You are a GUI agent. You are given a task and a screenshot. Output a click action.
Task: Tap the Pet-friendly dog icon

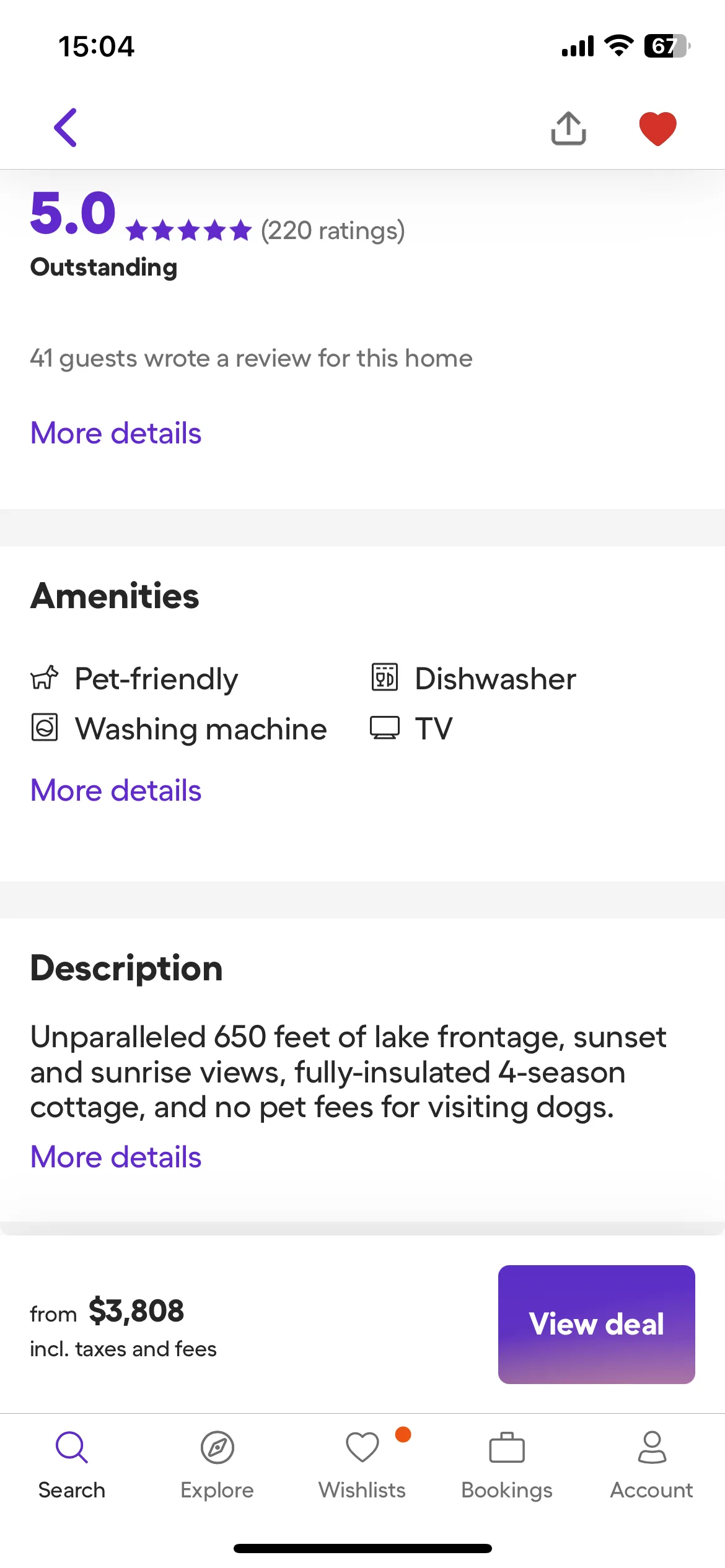pos(45,677)
